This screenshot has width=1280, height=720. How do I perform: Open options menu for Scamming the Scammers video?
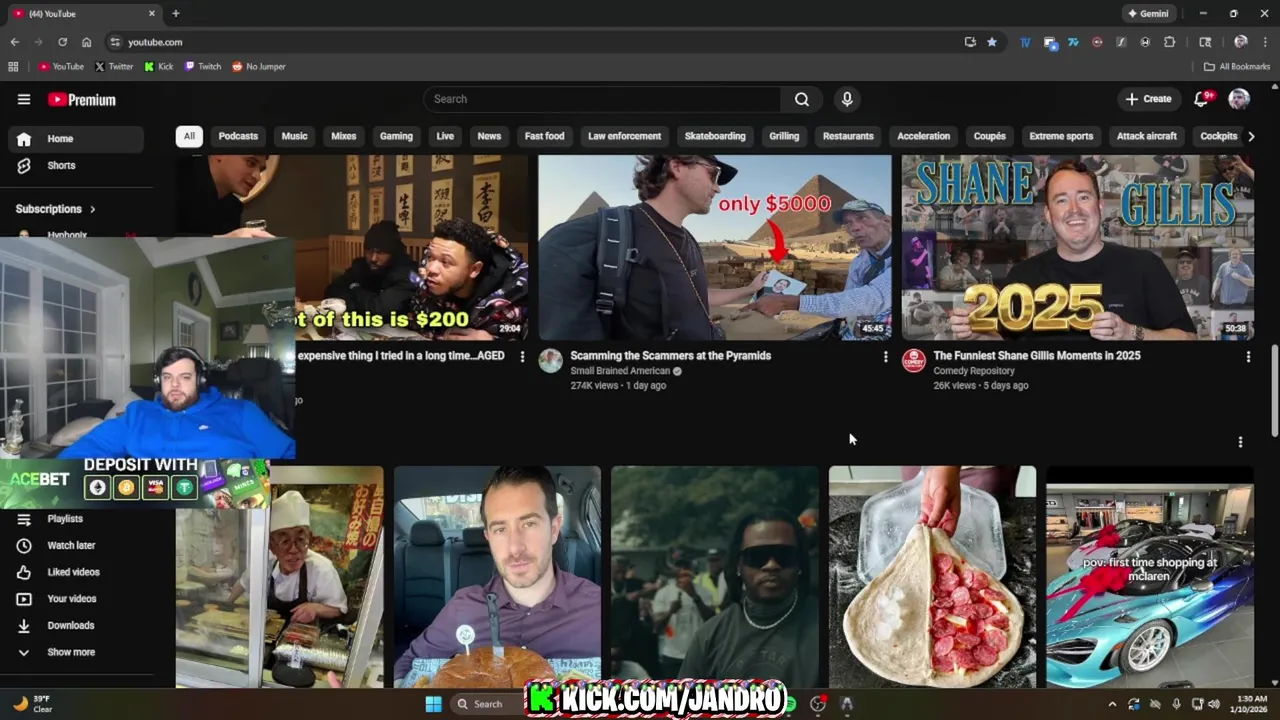(885, 357)
